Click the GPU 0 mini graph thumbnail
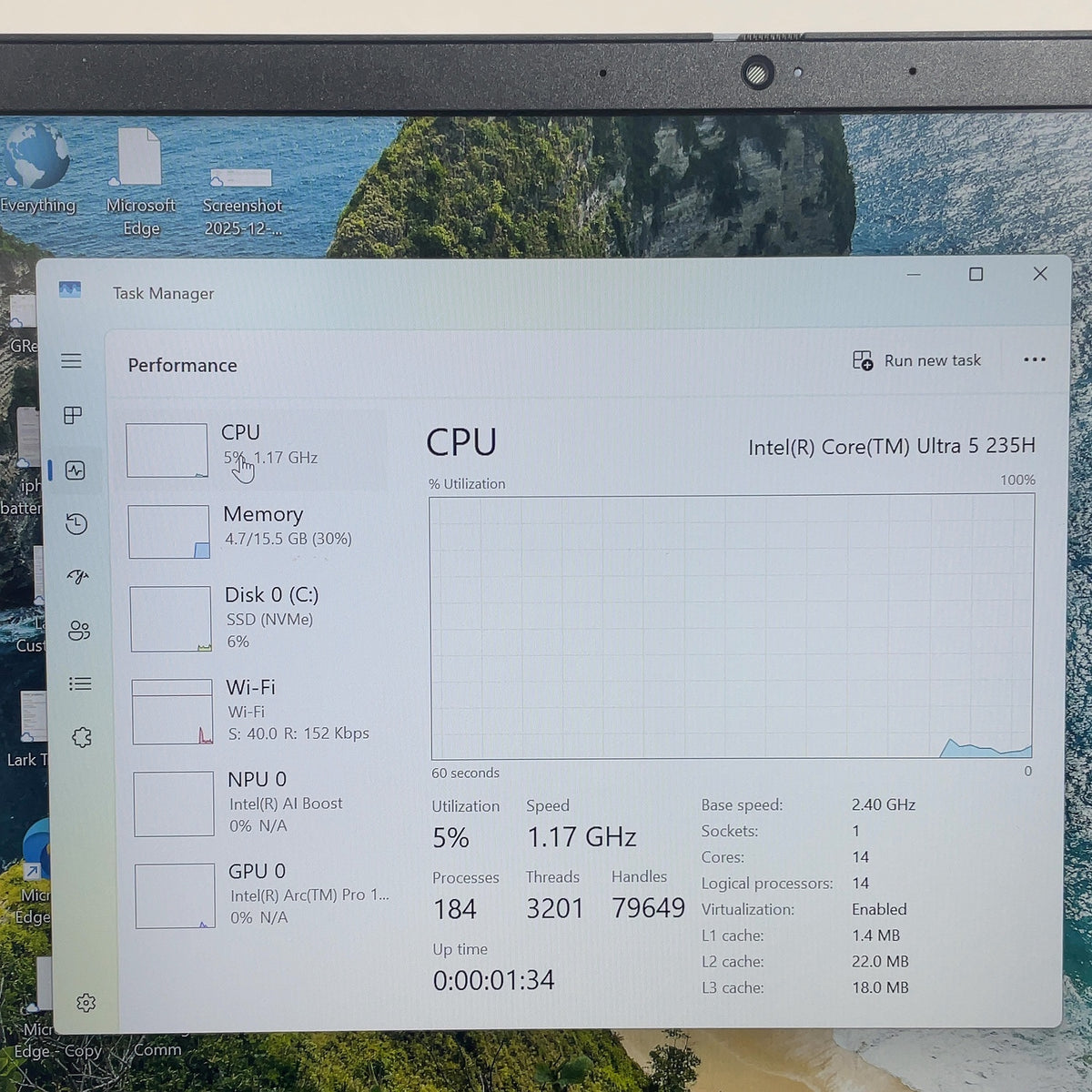 coord(176,895)
